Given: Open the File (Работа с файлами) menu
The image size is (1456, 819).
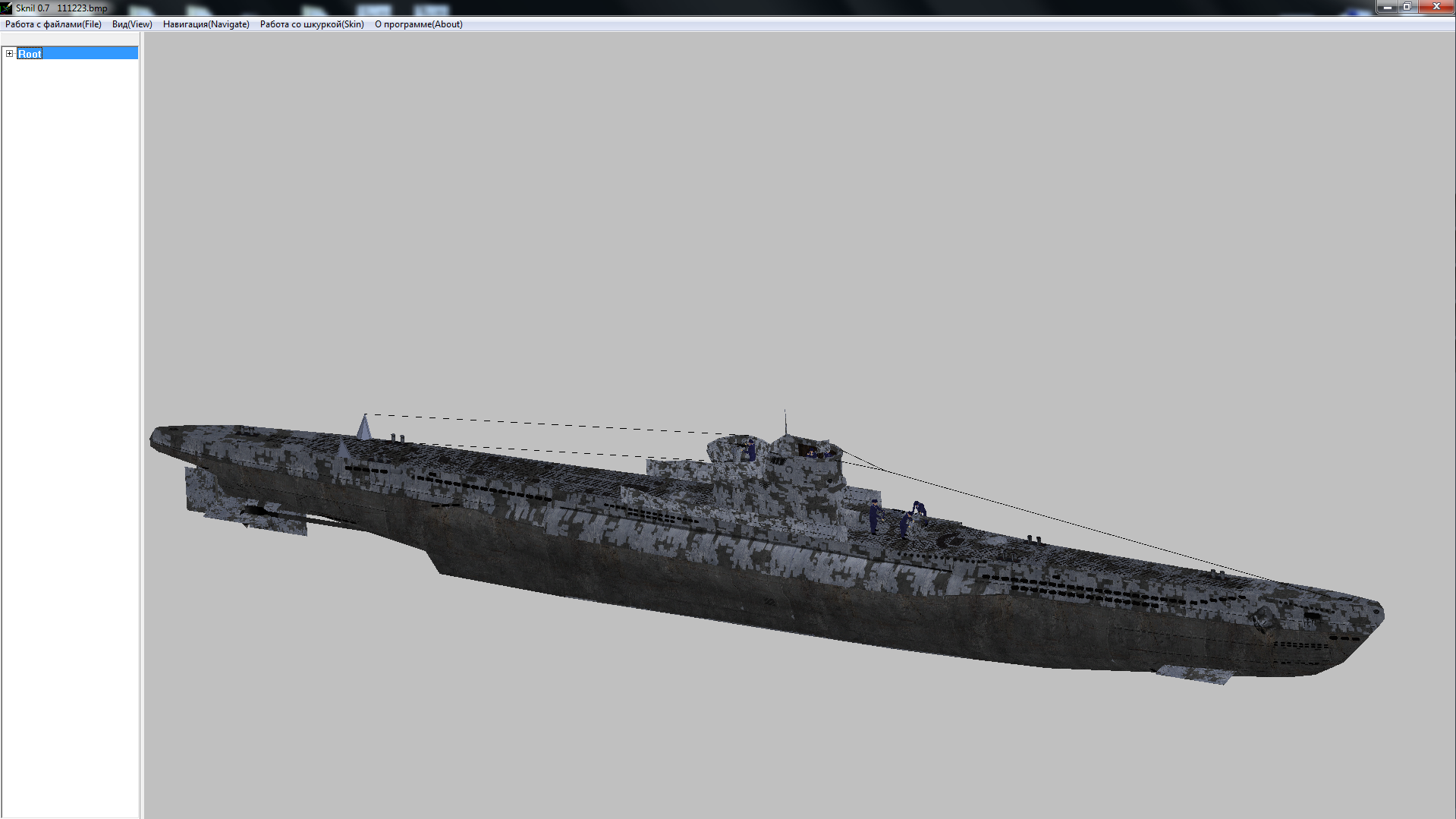Looking at the screenshot, I should pos(53,24).
